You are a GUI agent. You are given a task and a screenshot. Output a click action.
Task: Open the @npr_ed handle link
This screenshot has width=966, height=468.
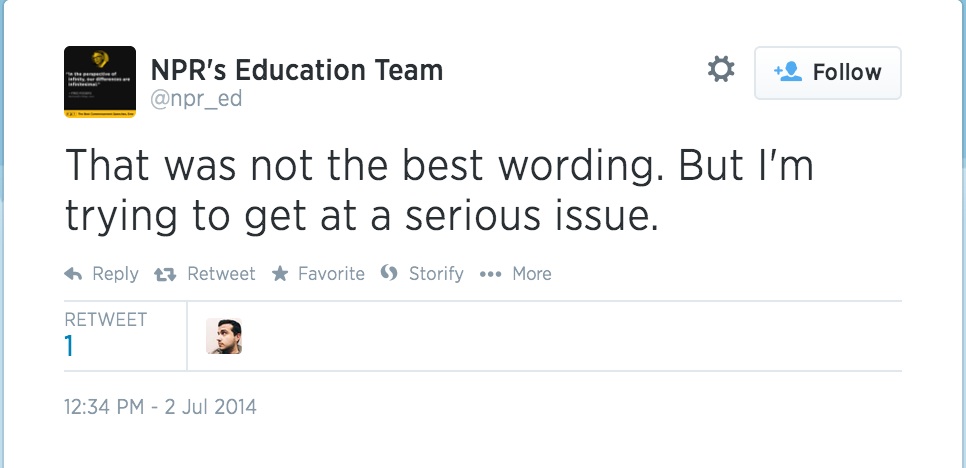[x=197, y=99]
